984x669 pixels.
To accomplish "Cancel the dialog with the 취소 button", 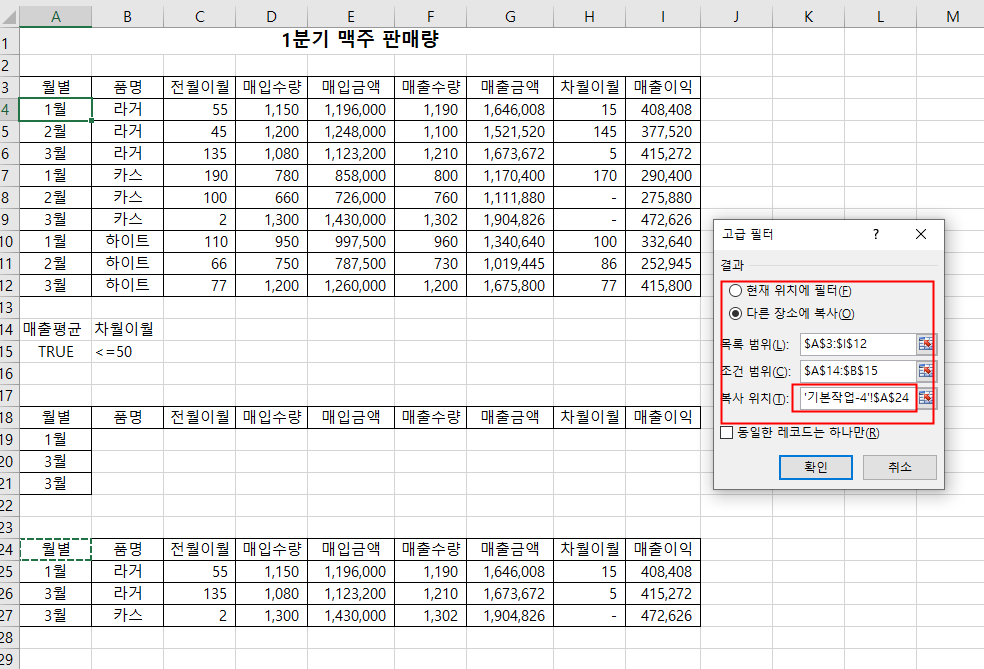I will click(899, 467).
